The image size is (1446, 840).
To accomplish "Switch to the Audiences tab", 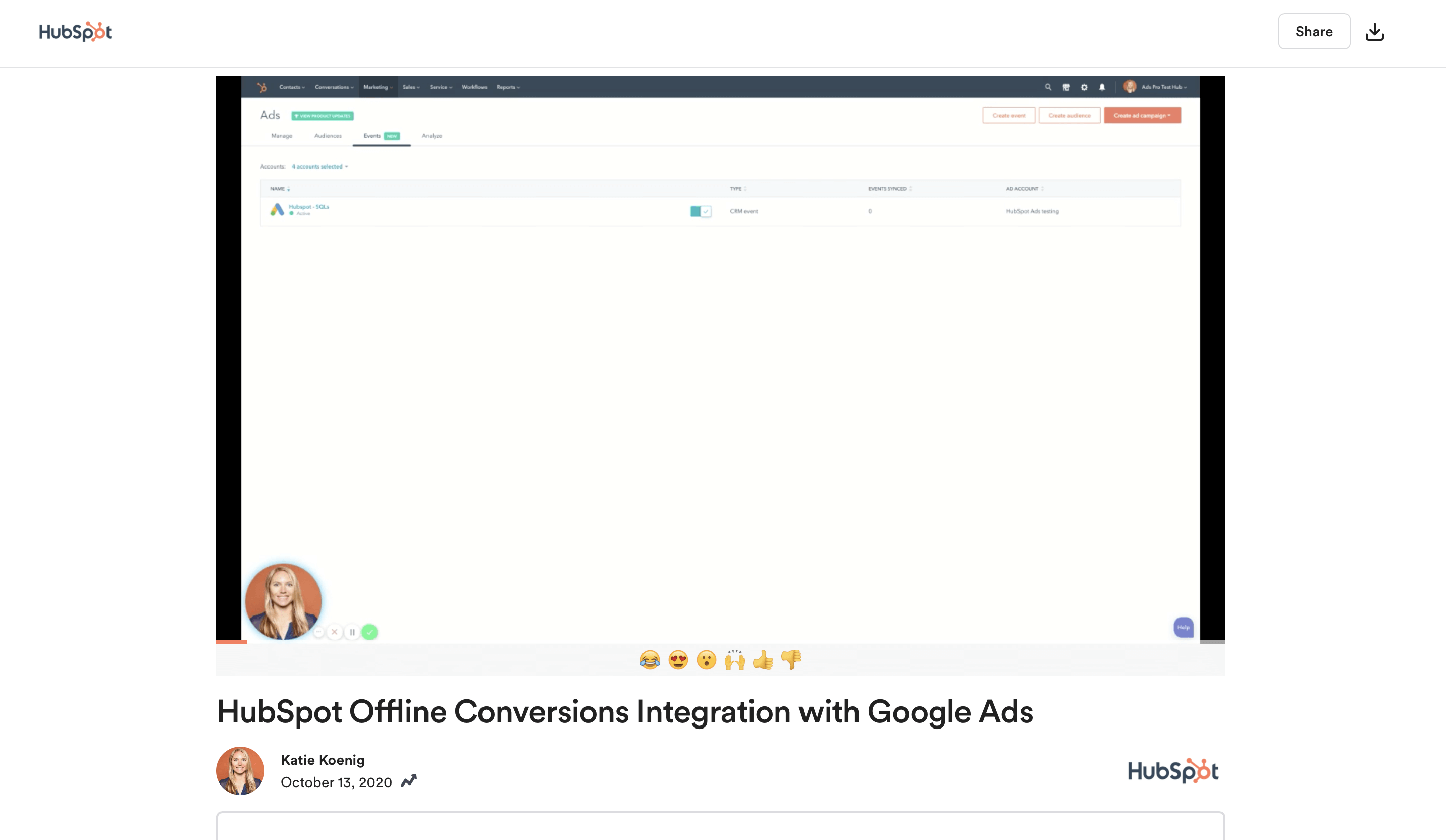I will (x=328, y=136).
